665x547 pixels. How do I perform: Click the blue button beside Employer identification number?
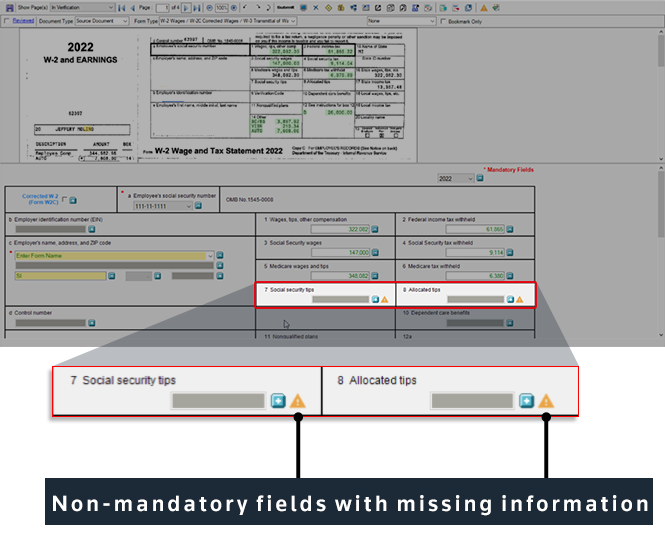92,229
